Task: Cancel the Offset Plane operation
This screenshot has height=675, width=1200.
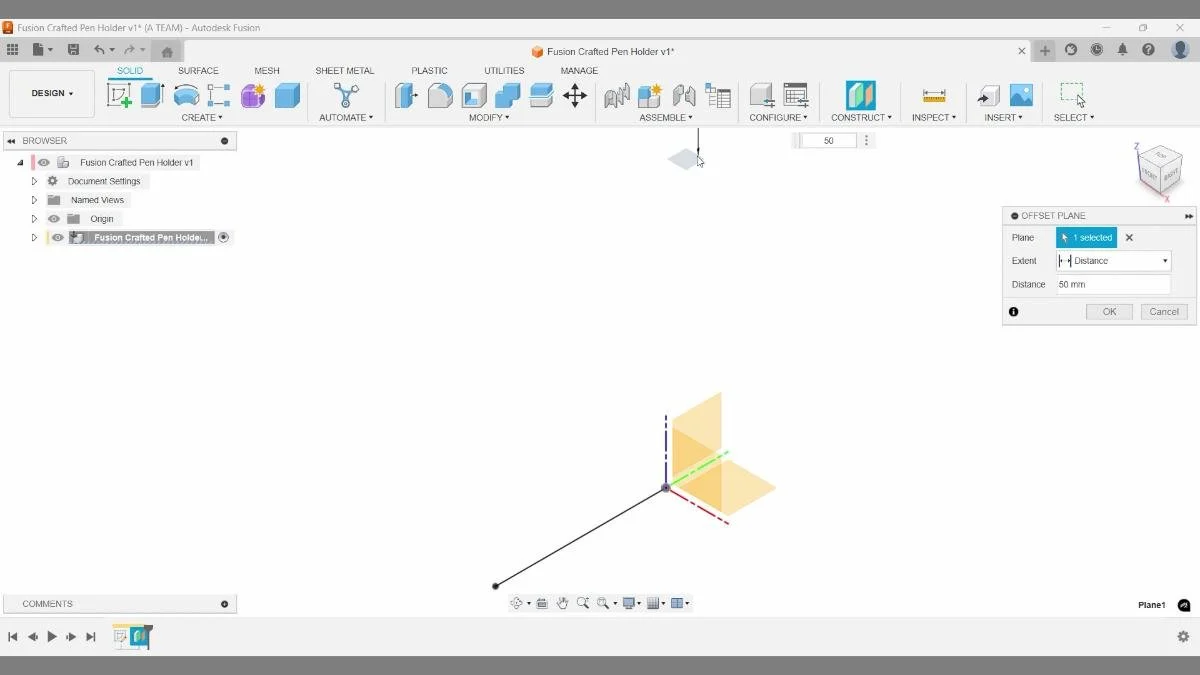Action: (x=1163, y=311)
